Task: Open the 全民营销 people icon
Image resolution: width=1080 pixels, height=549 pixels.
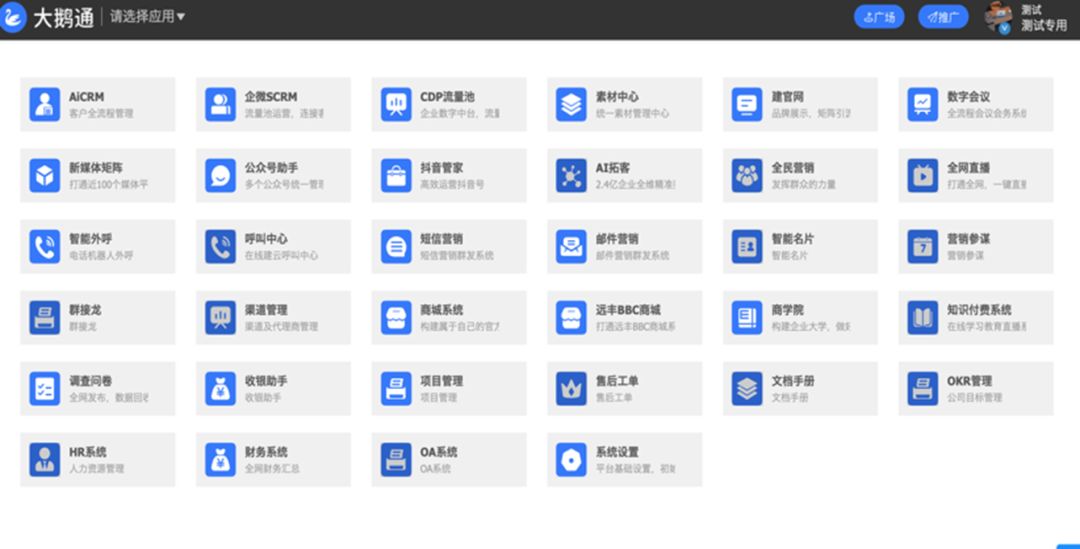Action: click(x=747, y=176)
